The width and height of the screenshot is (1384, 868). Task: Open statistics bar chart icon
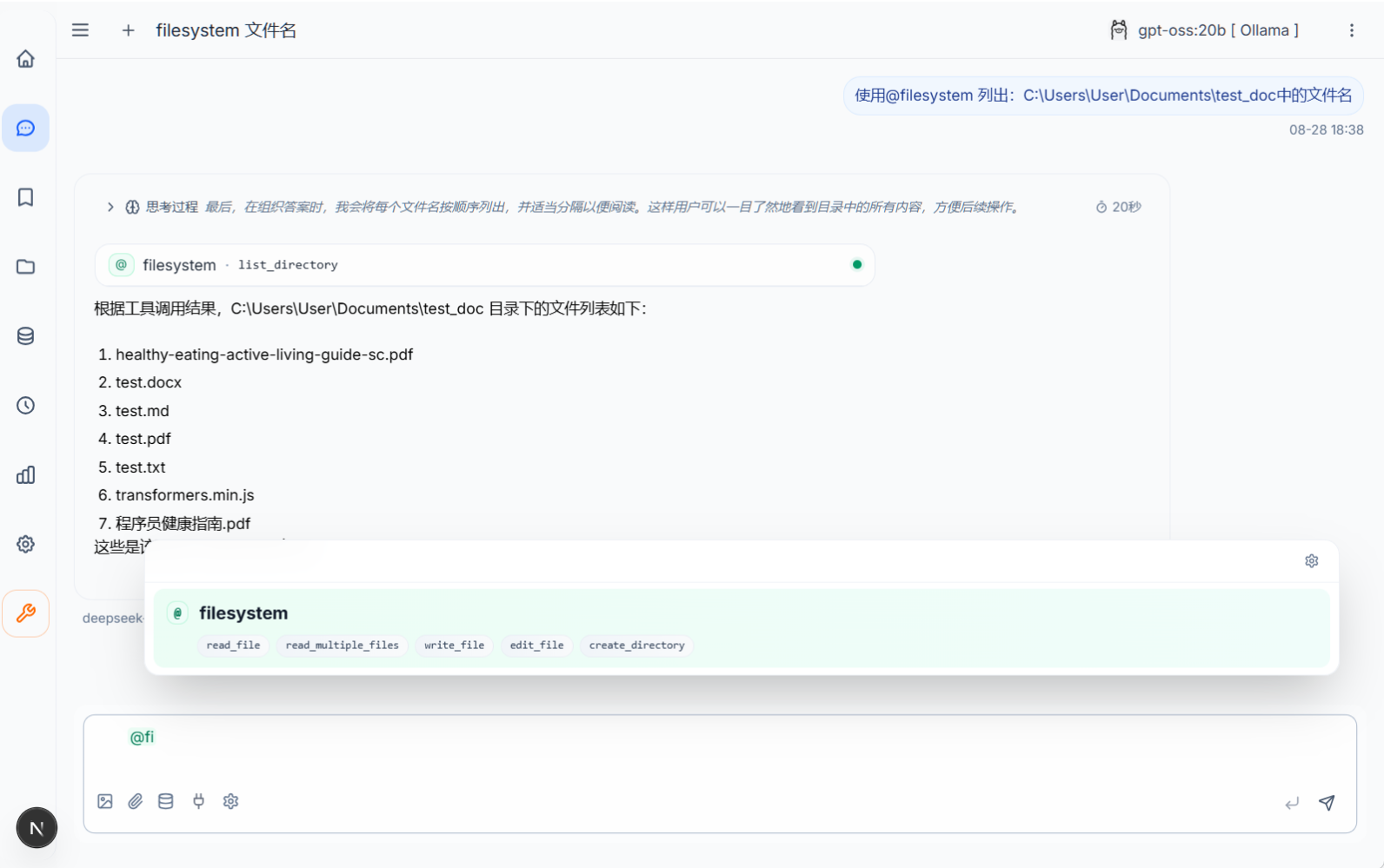click(26, 475)
